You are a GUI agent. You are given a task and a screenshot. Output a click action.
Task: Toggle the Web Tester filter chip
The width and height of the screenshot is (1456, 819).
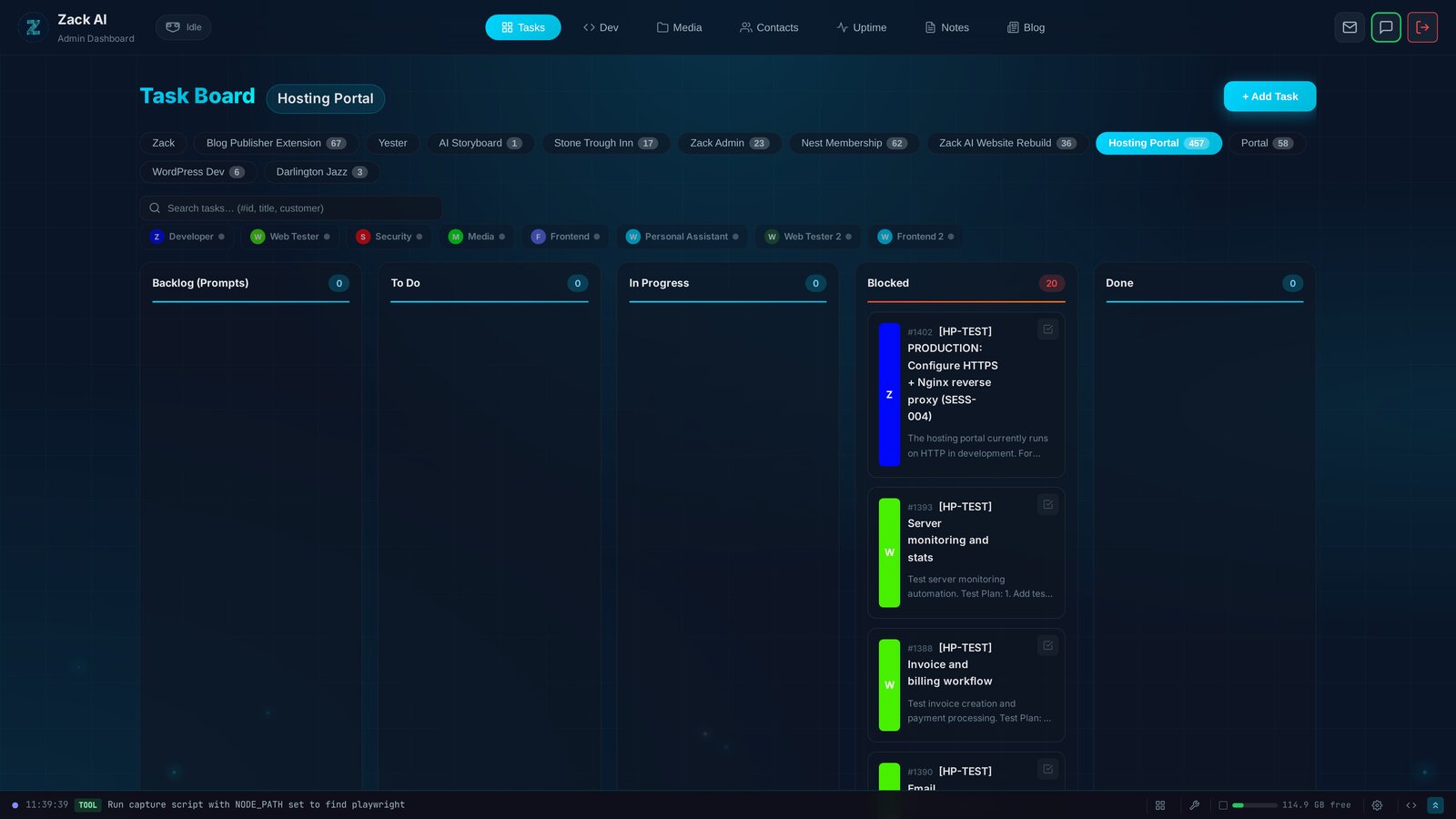pyautogui.click(x=289, y=237)
